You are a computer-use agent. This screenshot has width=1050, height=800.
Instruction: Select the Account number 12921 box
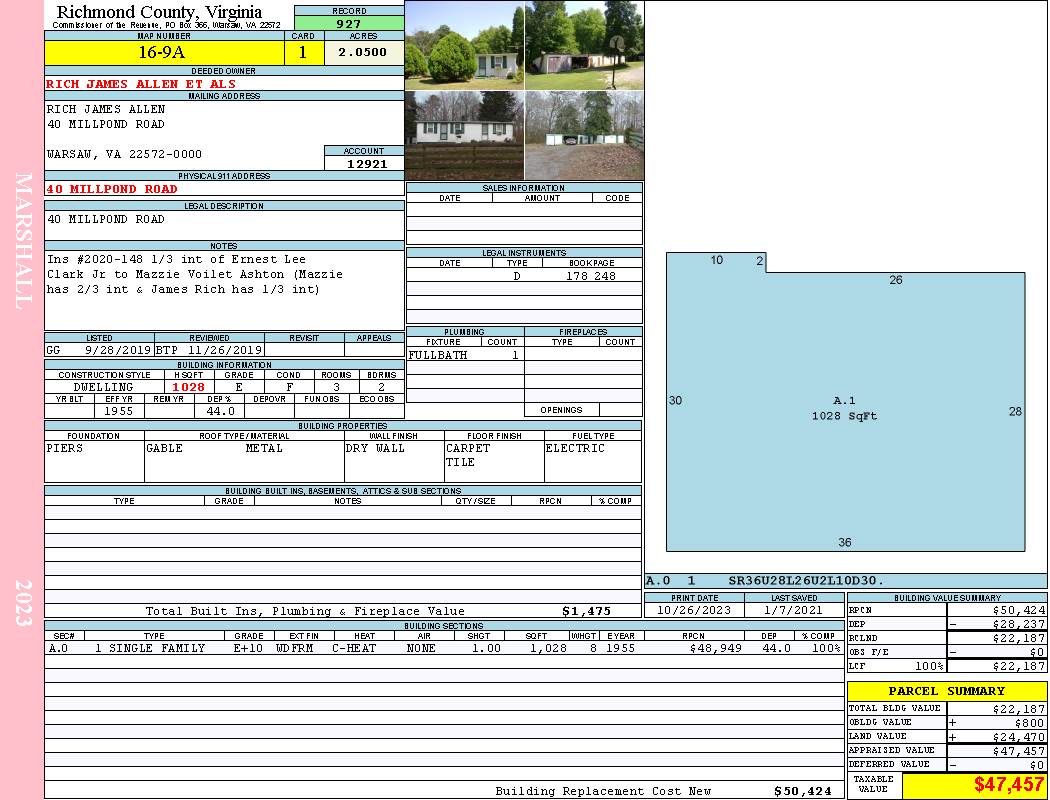point(366,163)
